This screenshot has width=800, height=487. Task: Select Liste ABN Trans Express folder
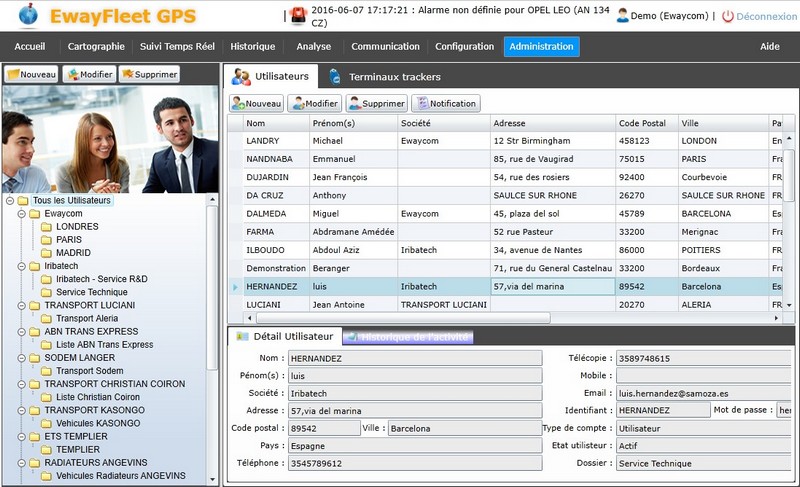point(105,345)
